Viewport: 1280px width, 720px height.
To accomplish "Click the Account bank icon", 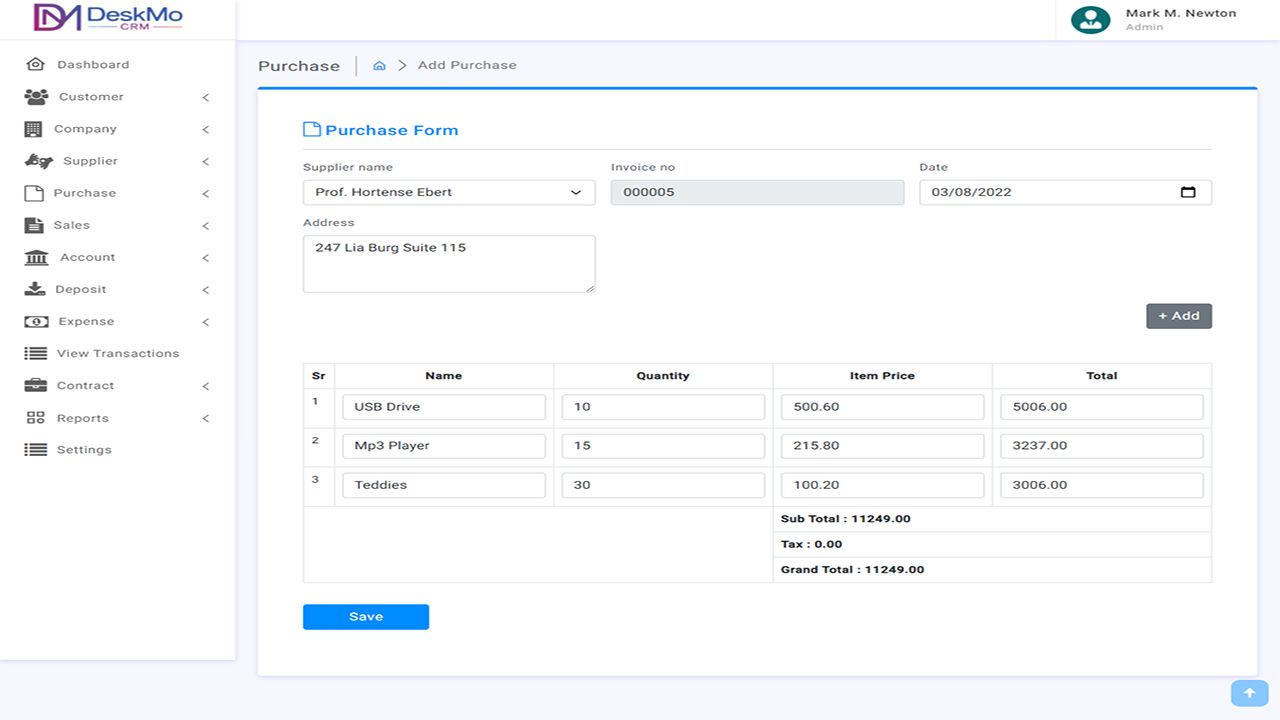I will (x=36, y=258).
